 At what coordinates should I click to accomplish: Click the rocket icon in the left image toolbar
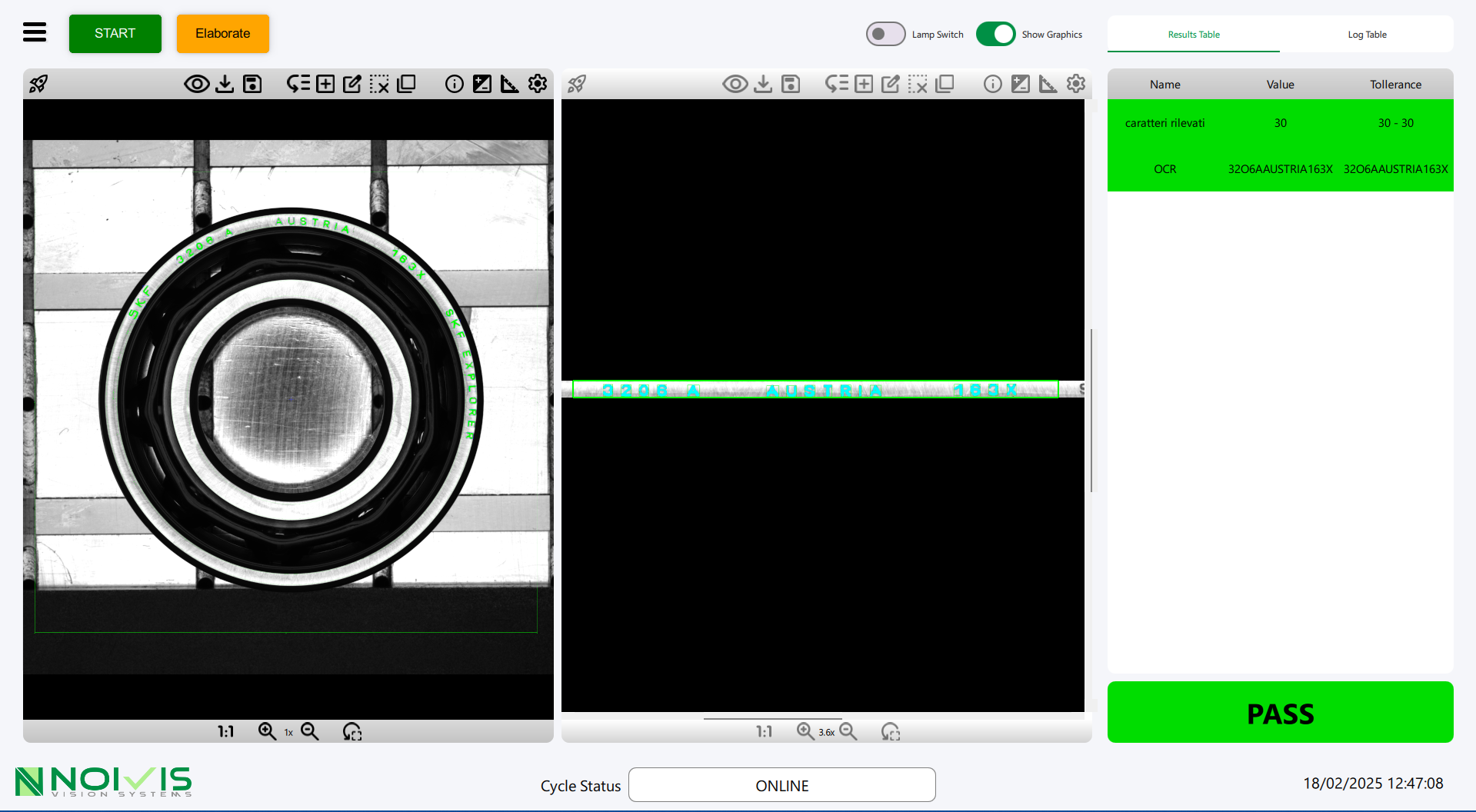pyautogui.click(x=38, y=84)
